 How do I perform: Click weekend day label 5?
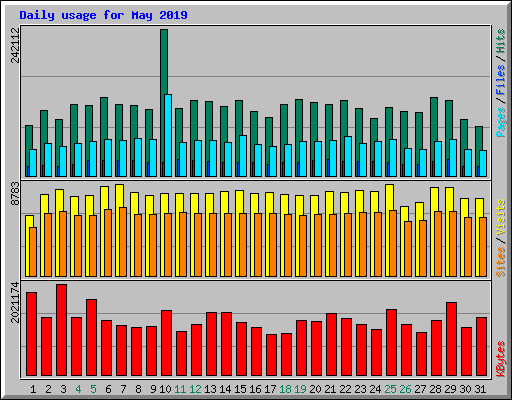pyautogui.click(x=93, y=389)
